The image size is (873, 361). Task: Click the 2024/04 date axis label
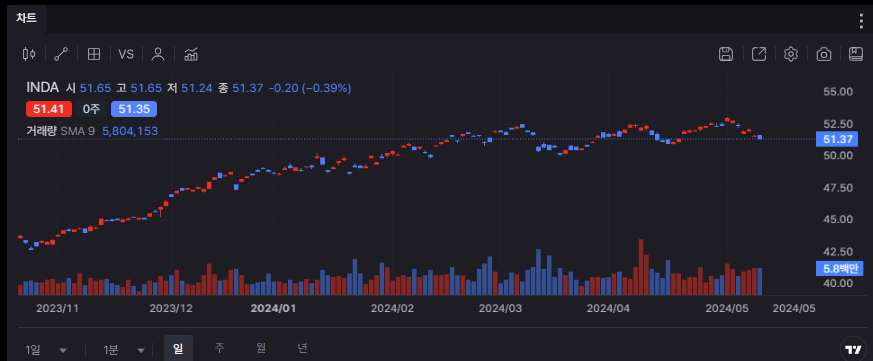pos(609,308)
